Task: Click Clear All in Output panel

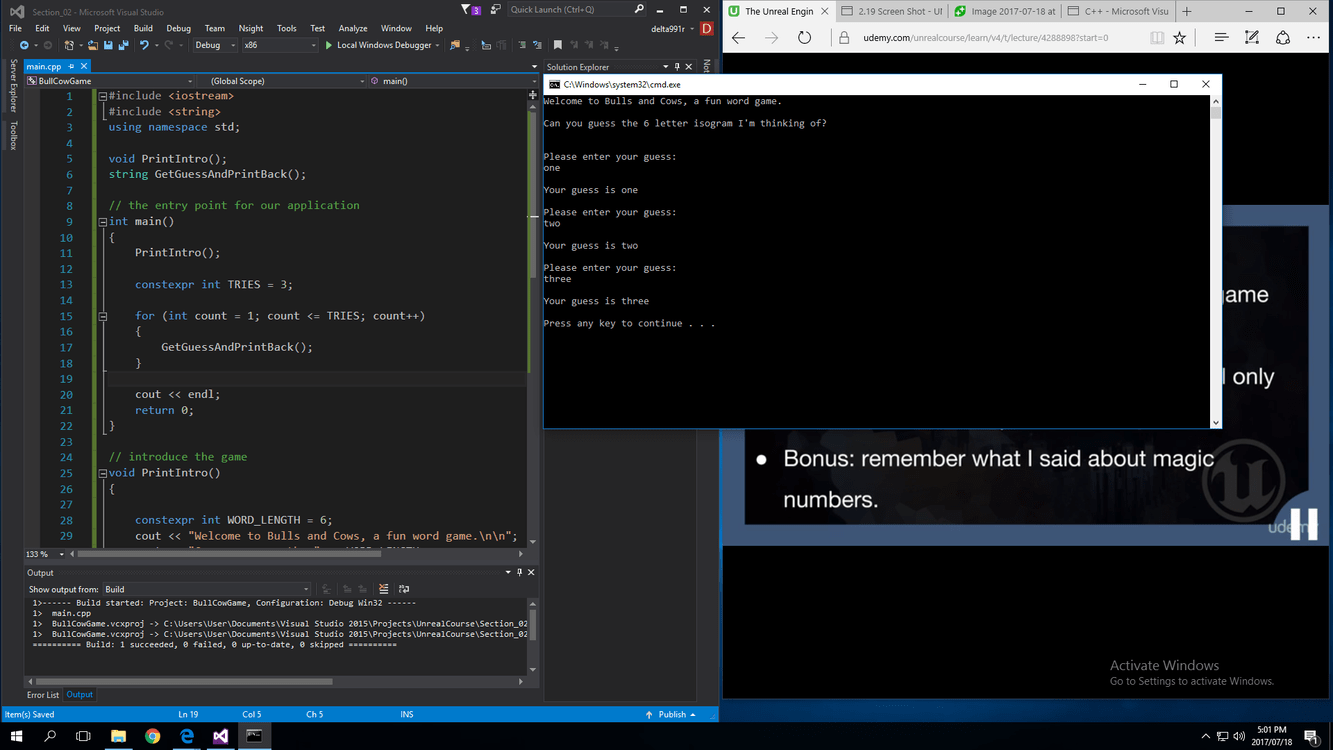Action: pyautogui.click(x=383, y=589)
